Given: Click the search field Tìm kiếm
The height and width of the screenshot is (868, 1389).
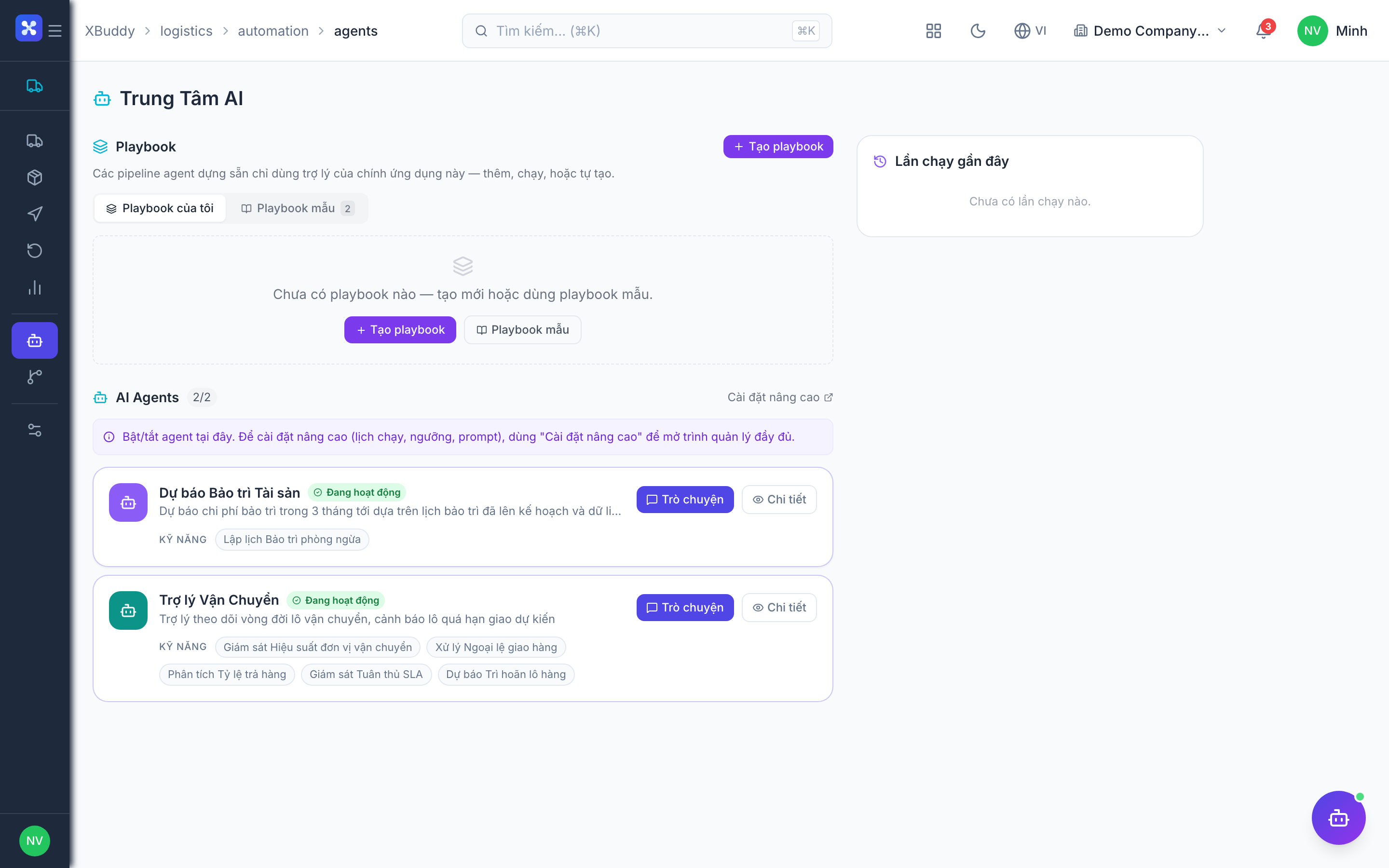Looking at the screenshot, I should point(647,30).
